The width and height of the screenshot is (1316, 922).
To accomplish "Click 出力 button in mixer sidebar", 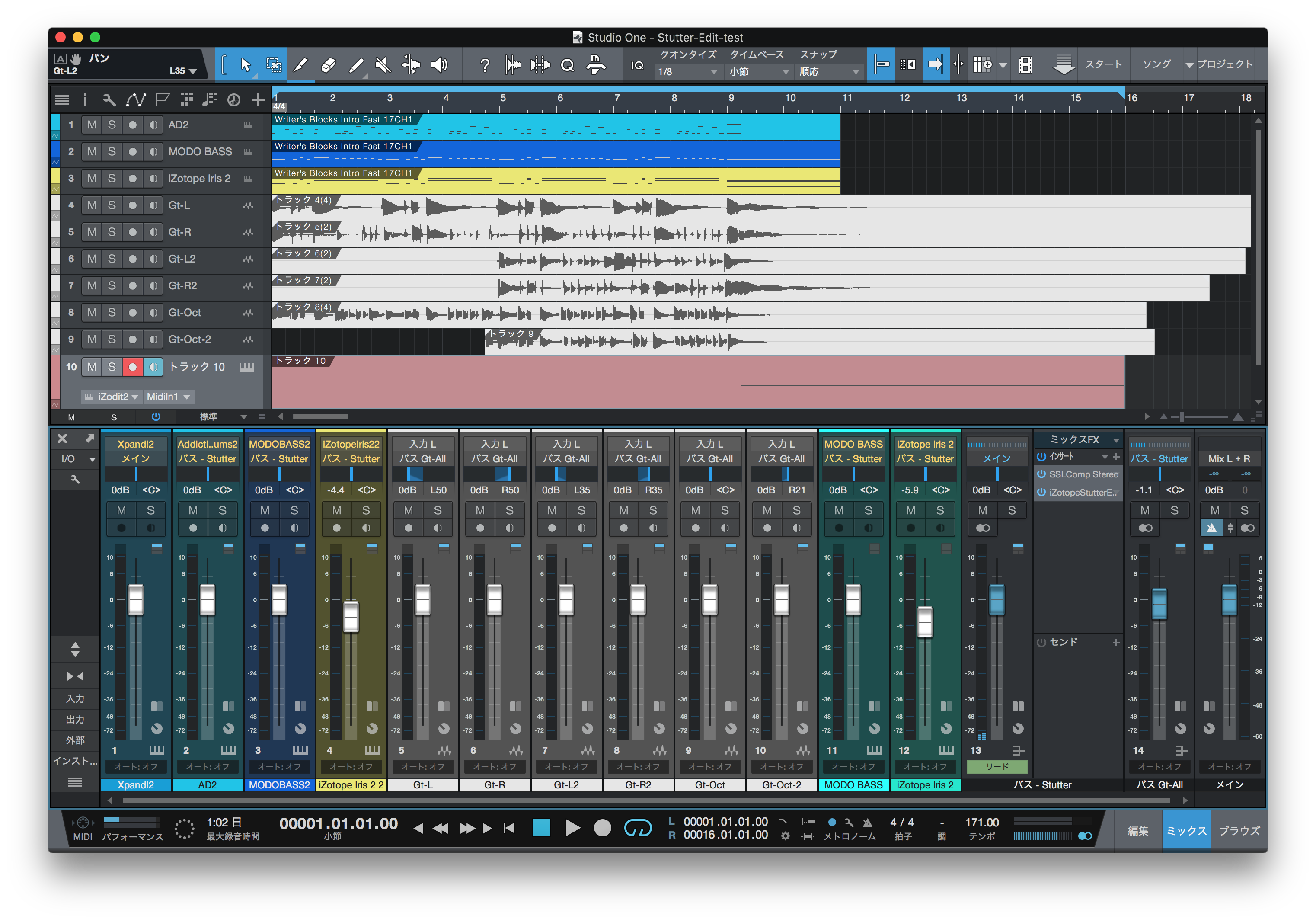I will (75, 719).
